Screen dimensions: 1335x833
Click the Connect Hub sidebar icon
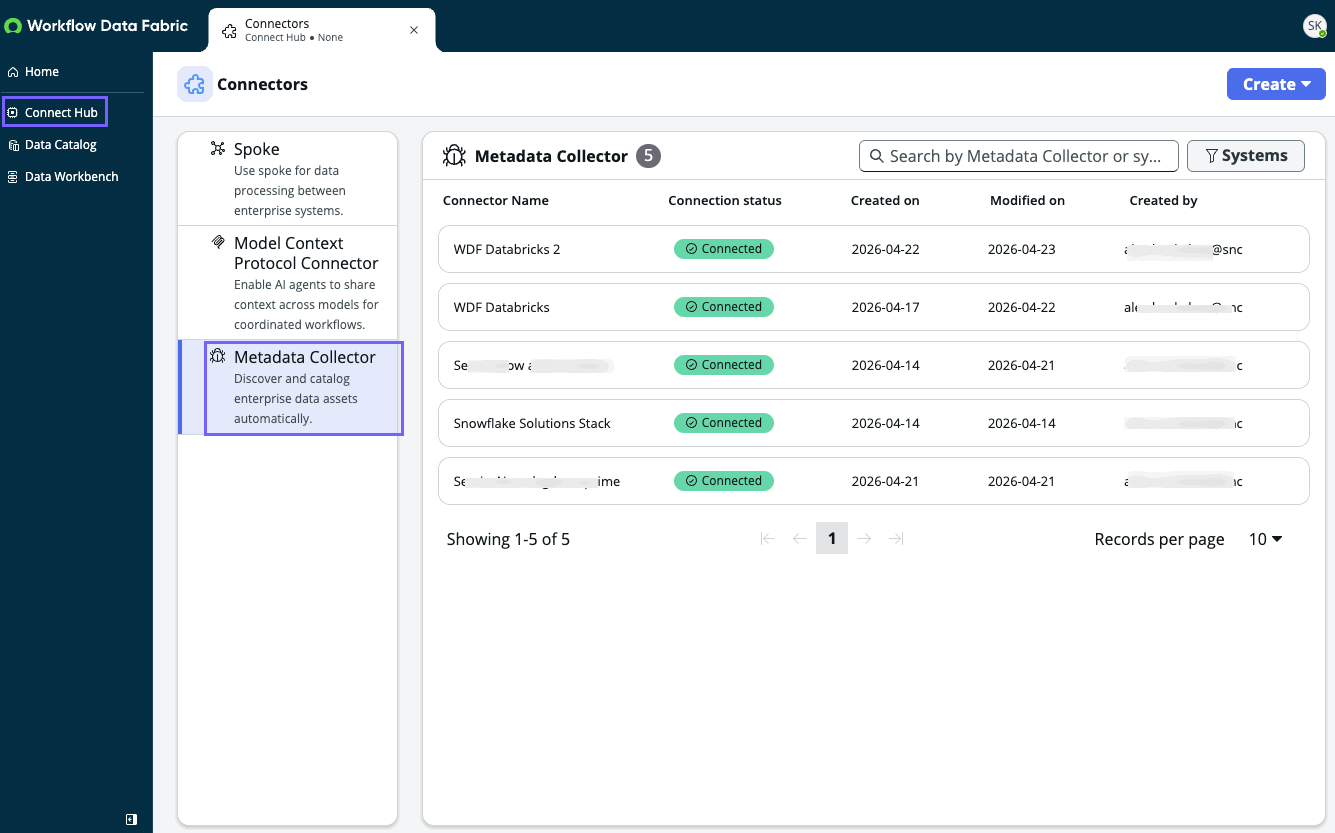click(13, 113)
